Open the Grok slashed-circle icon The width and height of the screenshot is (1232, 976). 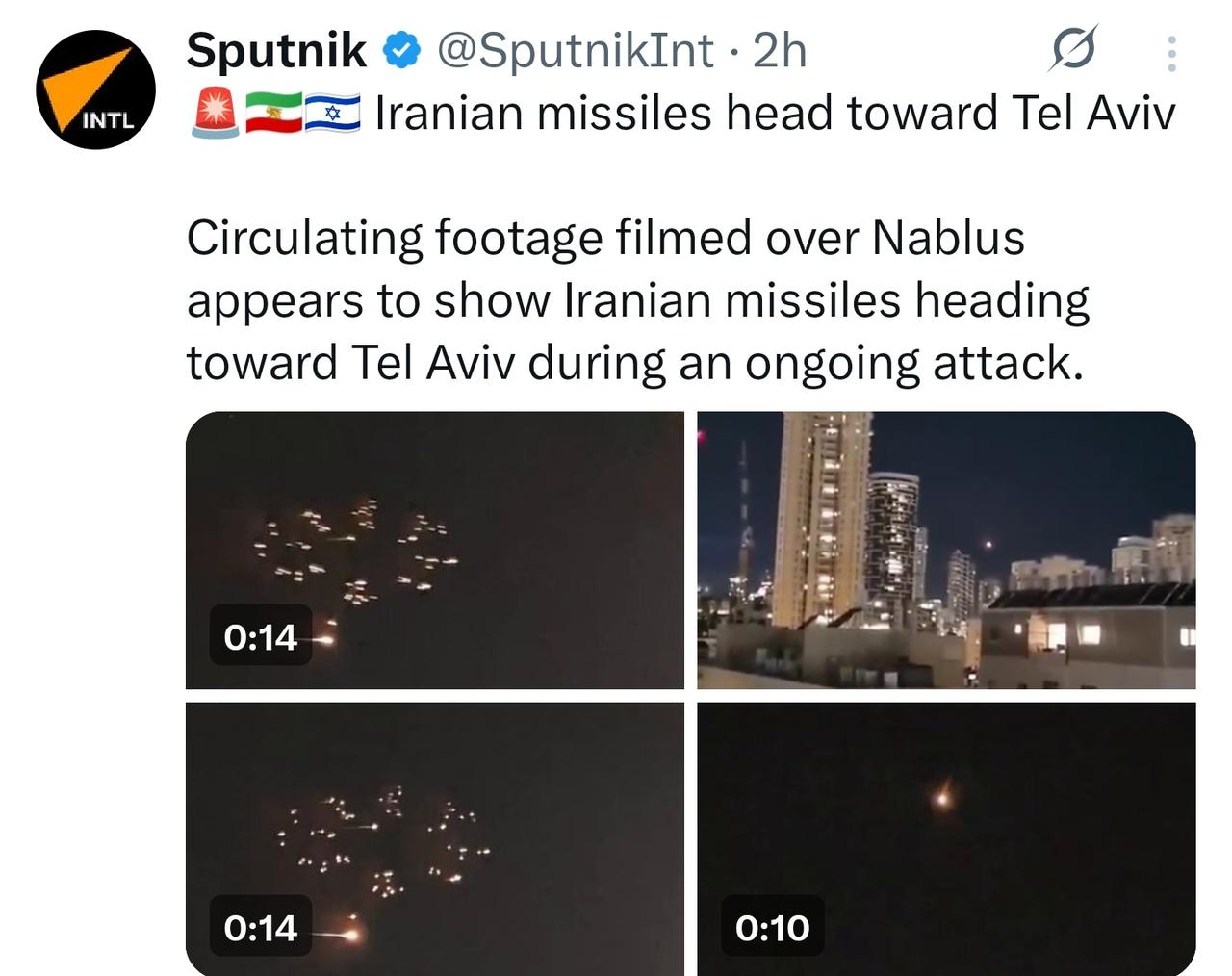[x=1072, y=49]
